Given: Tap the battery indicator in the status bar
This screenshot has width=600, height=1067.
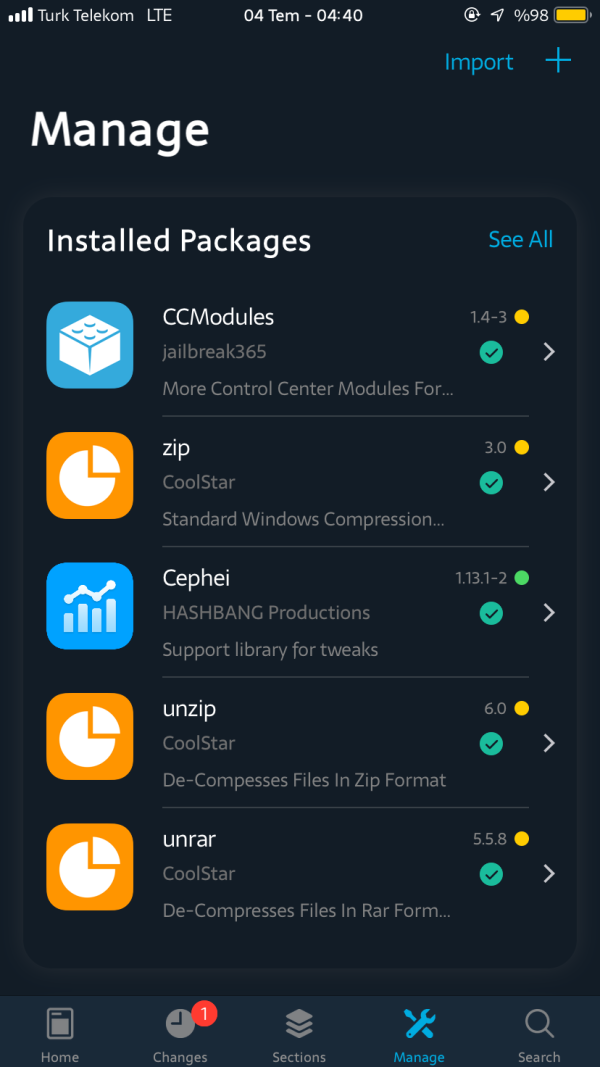Looking at the screenshot, I should 571,16.
